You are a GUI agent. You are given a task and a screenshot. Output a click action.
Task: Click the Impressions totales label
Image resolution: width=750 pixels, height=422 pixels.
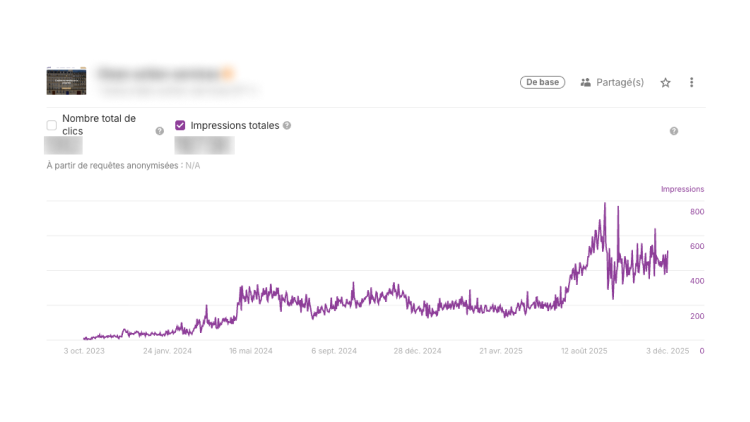pyautogui.click(x=235, y=125)
